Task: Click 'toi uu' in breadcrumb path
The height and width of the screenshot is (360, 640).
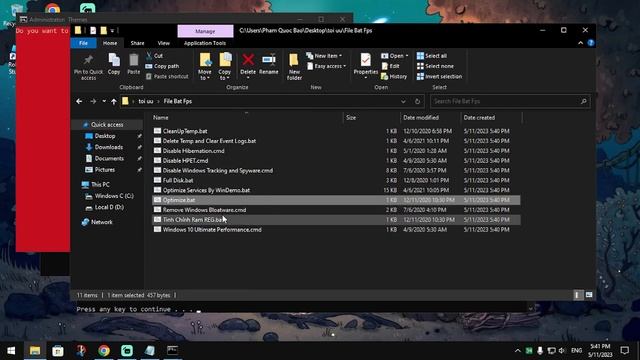Action: click(x=146, y=101)
